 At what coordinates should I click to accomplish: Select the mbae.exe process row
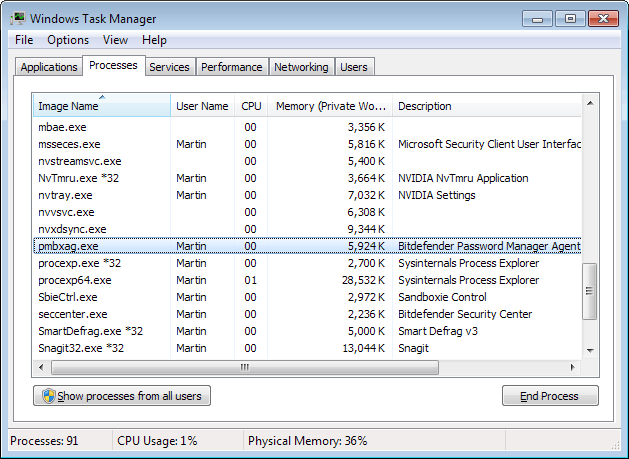pos(307,127)
